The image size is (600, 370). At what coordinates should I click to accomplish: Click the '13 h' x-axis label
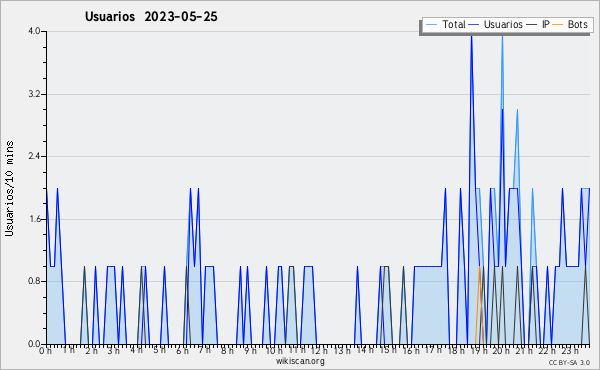[342, 351]
